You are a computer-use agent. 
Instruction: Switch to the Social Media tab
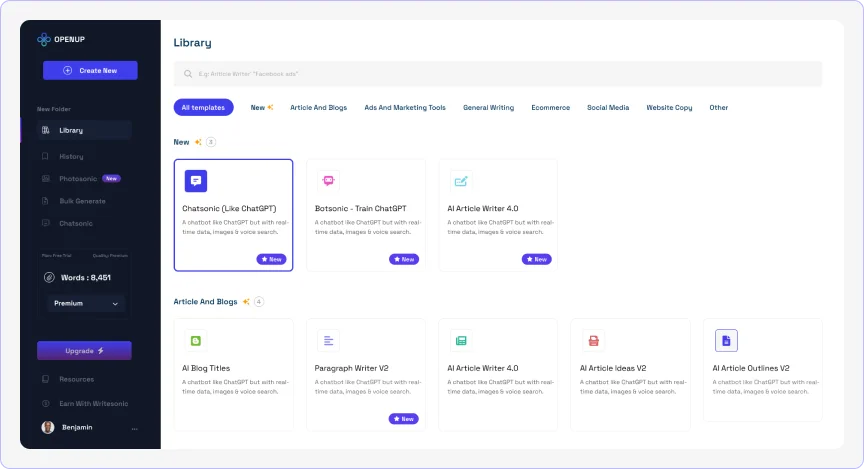[608, 107]
